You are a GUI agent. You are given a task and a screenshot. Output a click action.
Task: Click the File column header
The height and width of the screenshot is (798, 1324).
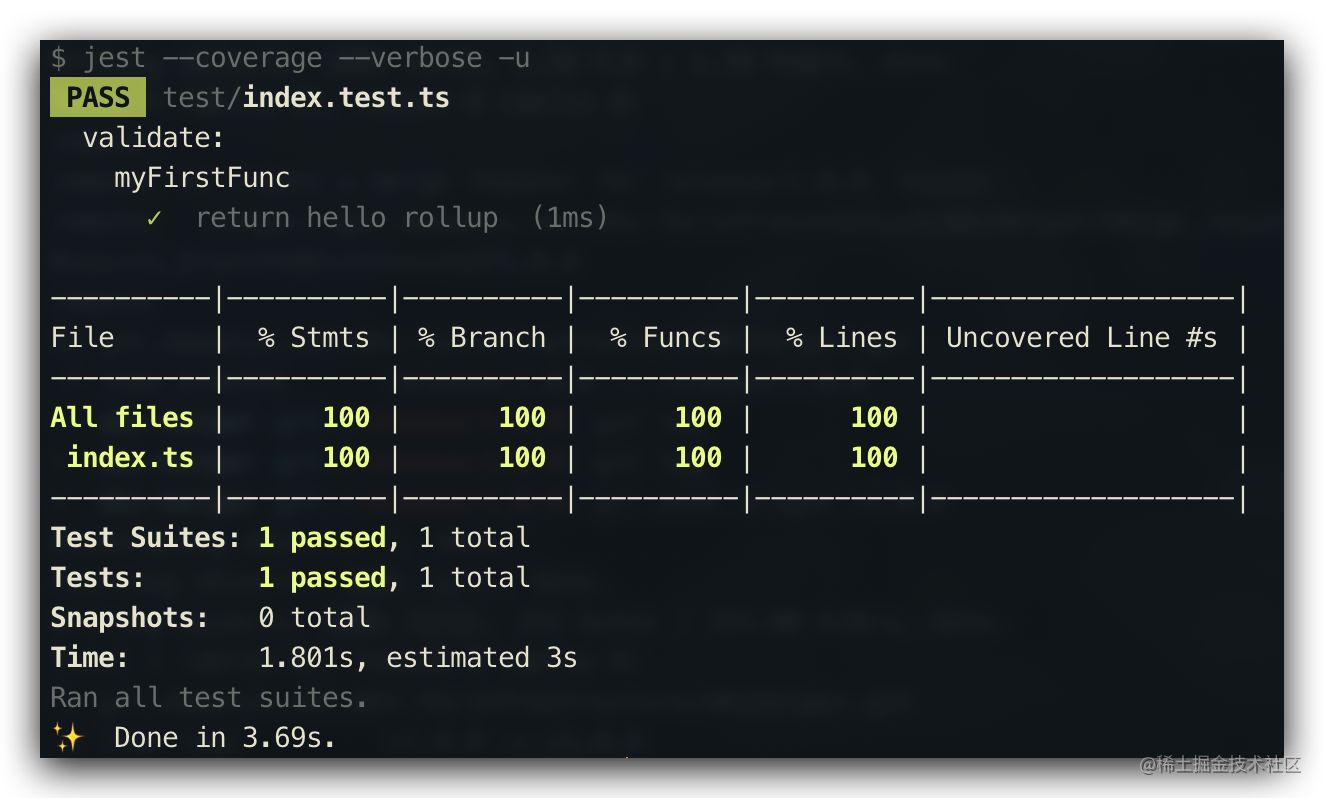(83, 338)
